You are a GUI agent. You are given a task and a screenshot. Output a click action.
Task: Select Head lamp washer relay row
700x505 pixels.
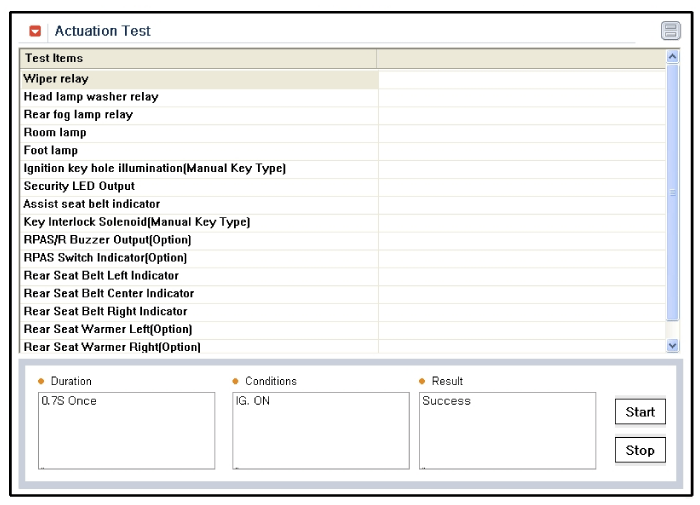tap(91, 97)
